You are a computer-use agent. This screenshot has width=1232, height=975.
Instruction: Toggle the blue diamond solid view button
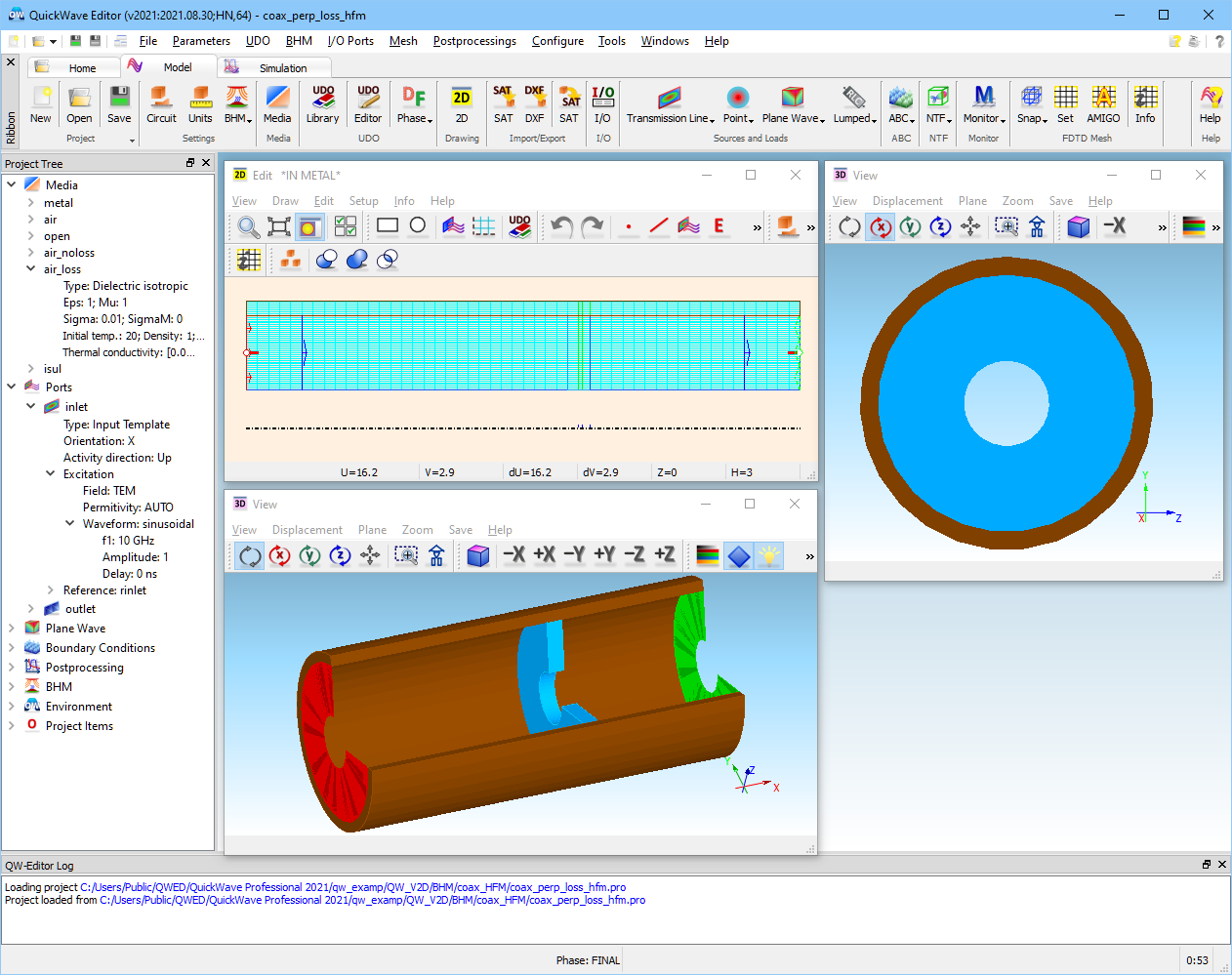739,556
